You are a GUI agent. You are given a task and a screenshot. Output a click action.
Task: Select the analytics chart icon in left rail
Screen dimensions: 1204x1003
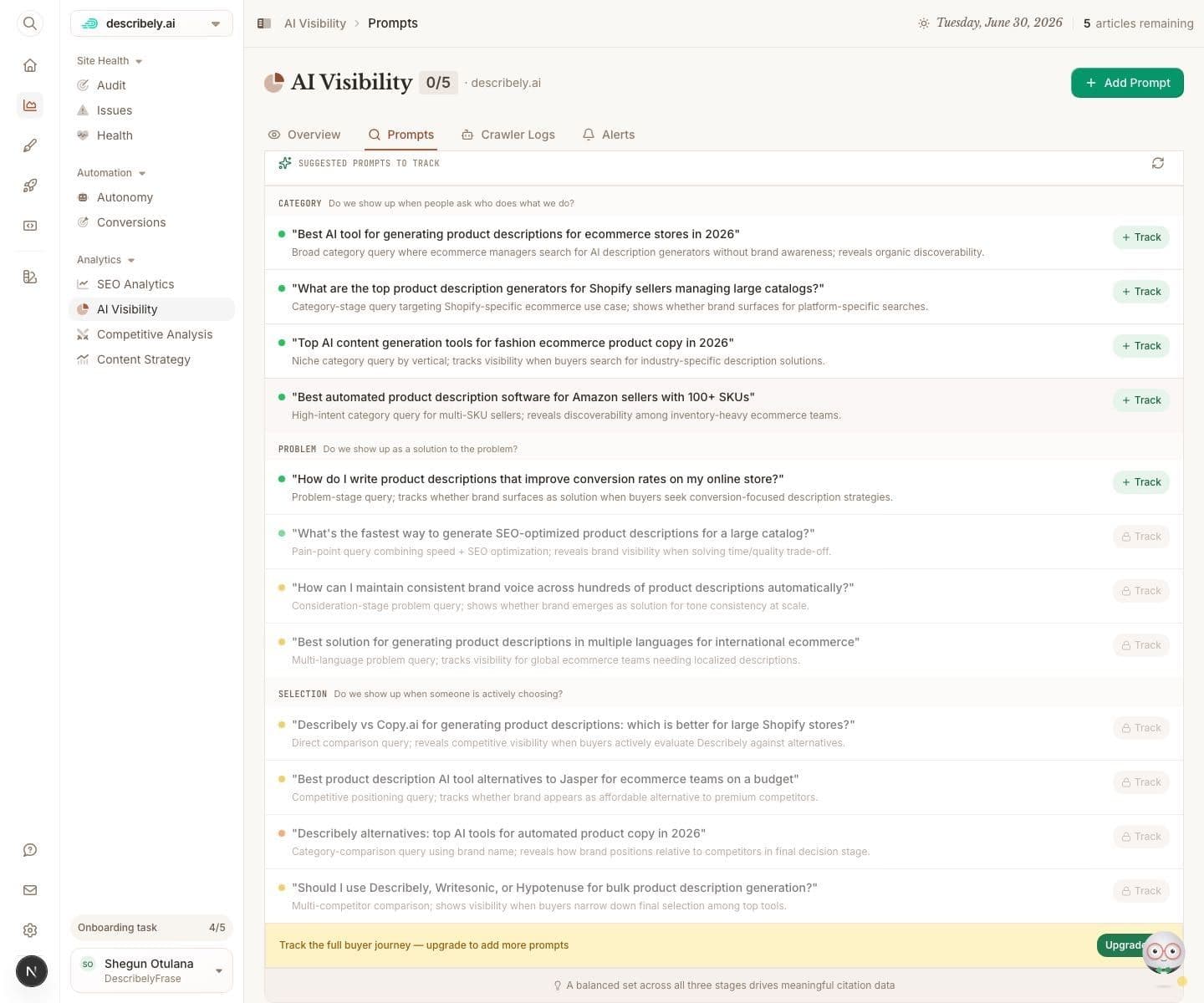(30, 105)
